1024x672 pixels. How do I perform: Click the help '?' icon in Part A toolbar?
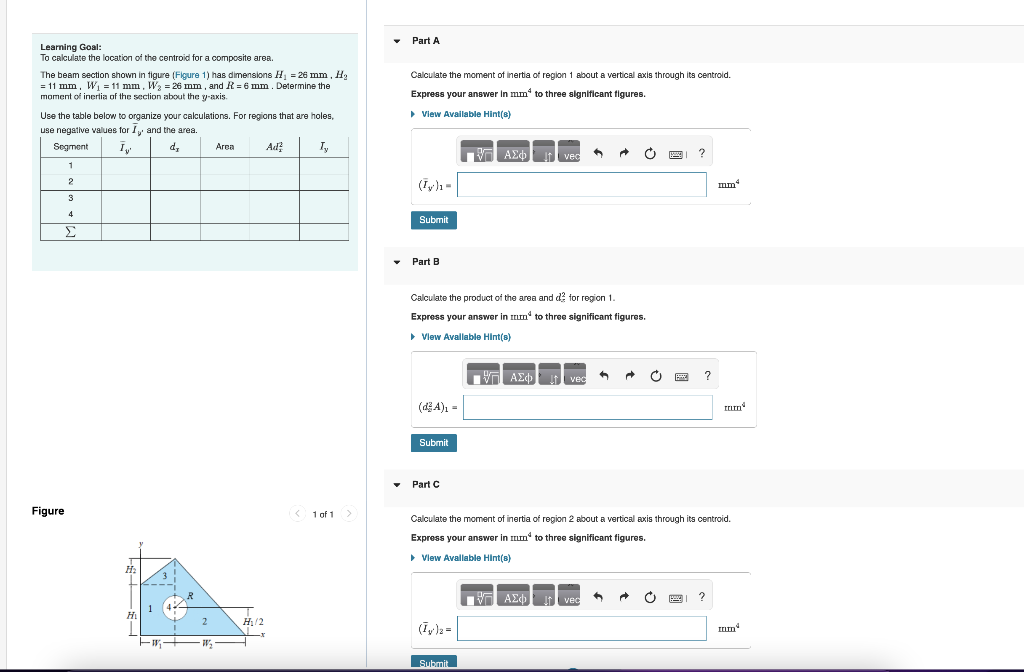[700, 152]
